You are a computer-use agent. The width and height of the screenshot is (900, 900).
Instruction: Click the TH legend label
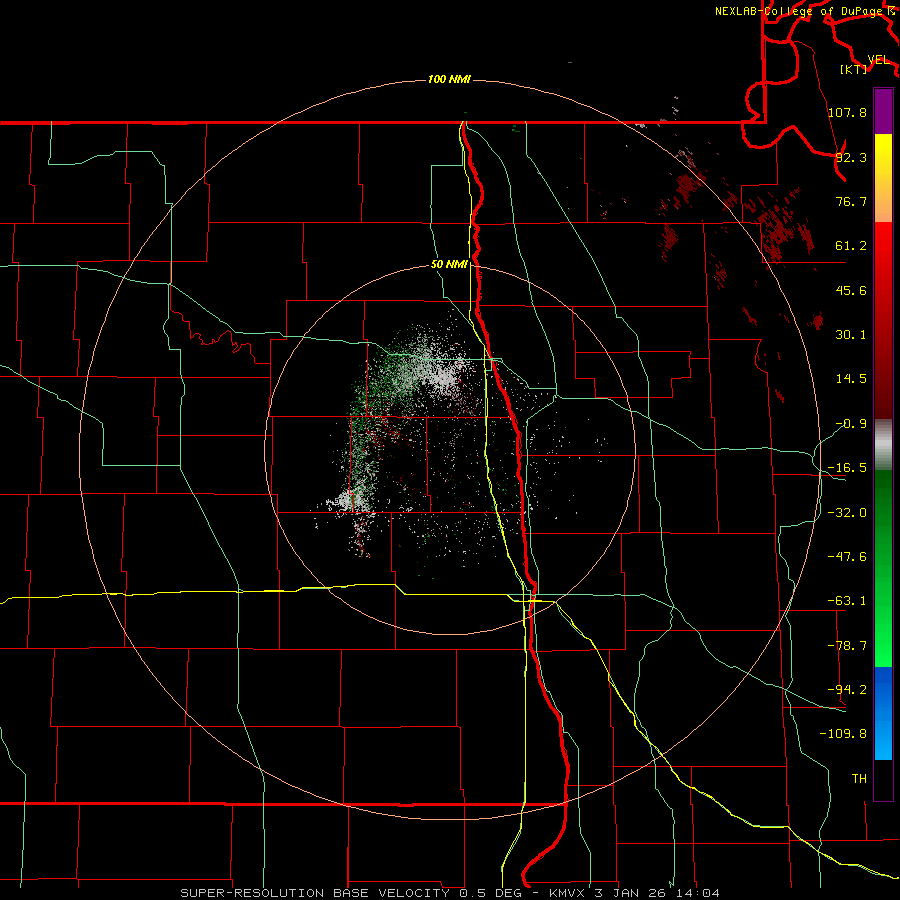tap(859, 779)
